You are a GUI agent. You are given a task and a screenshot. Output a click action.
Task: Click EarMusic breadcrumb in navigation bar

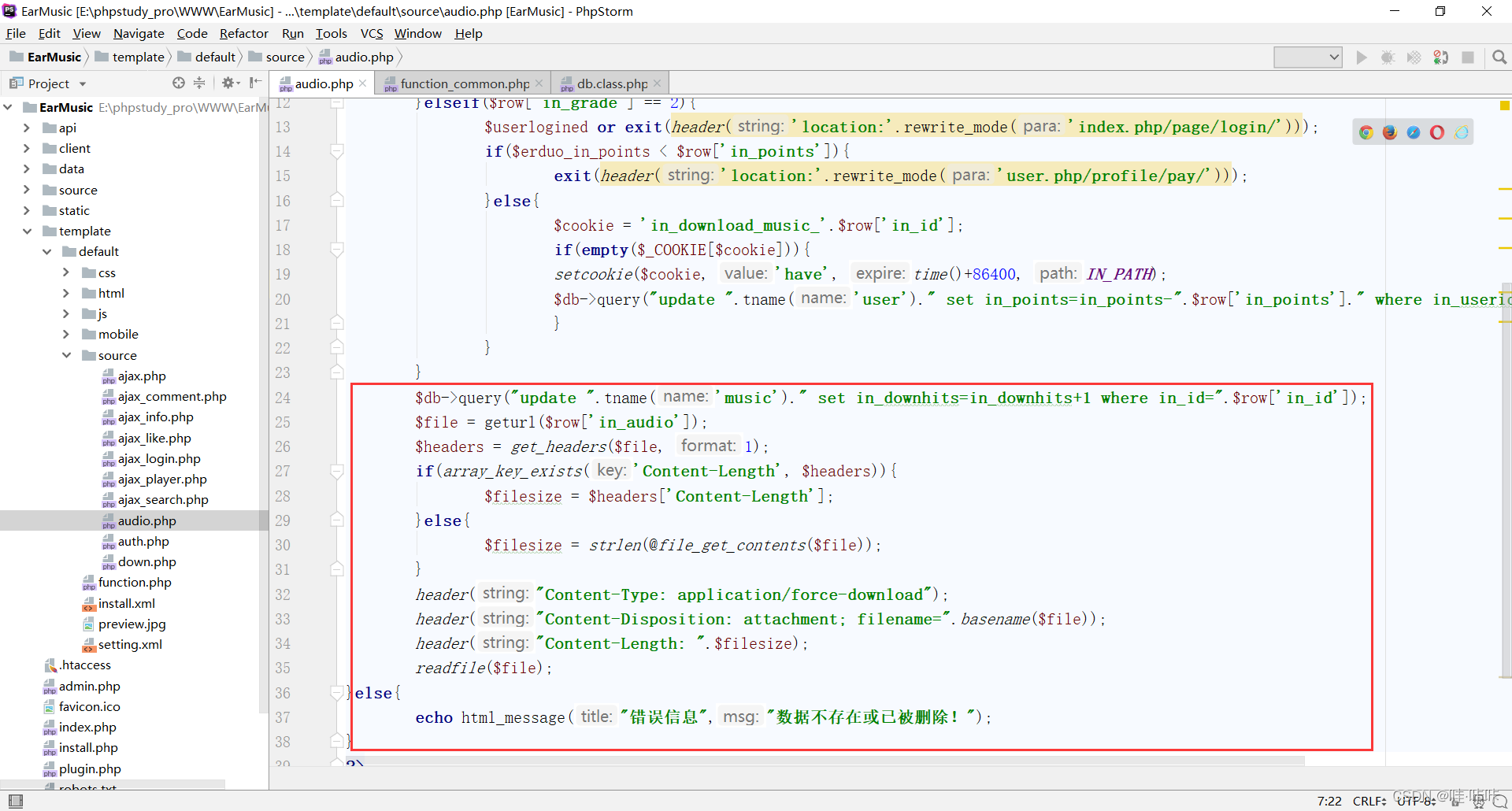point(46,57)
